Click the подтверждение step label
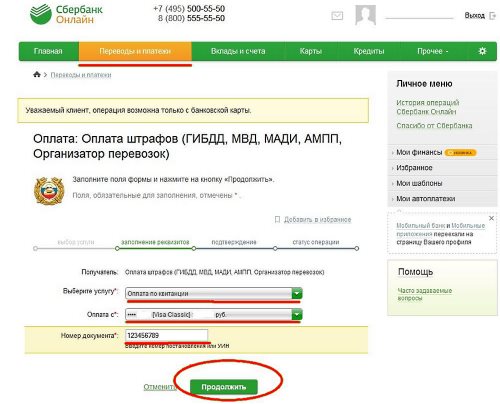 [x=234, y=242]
